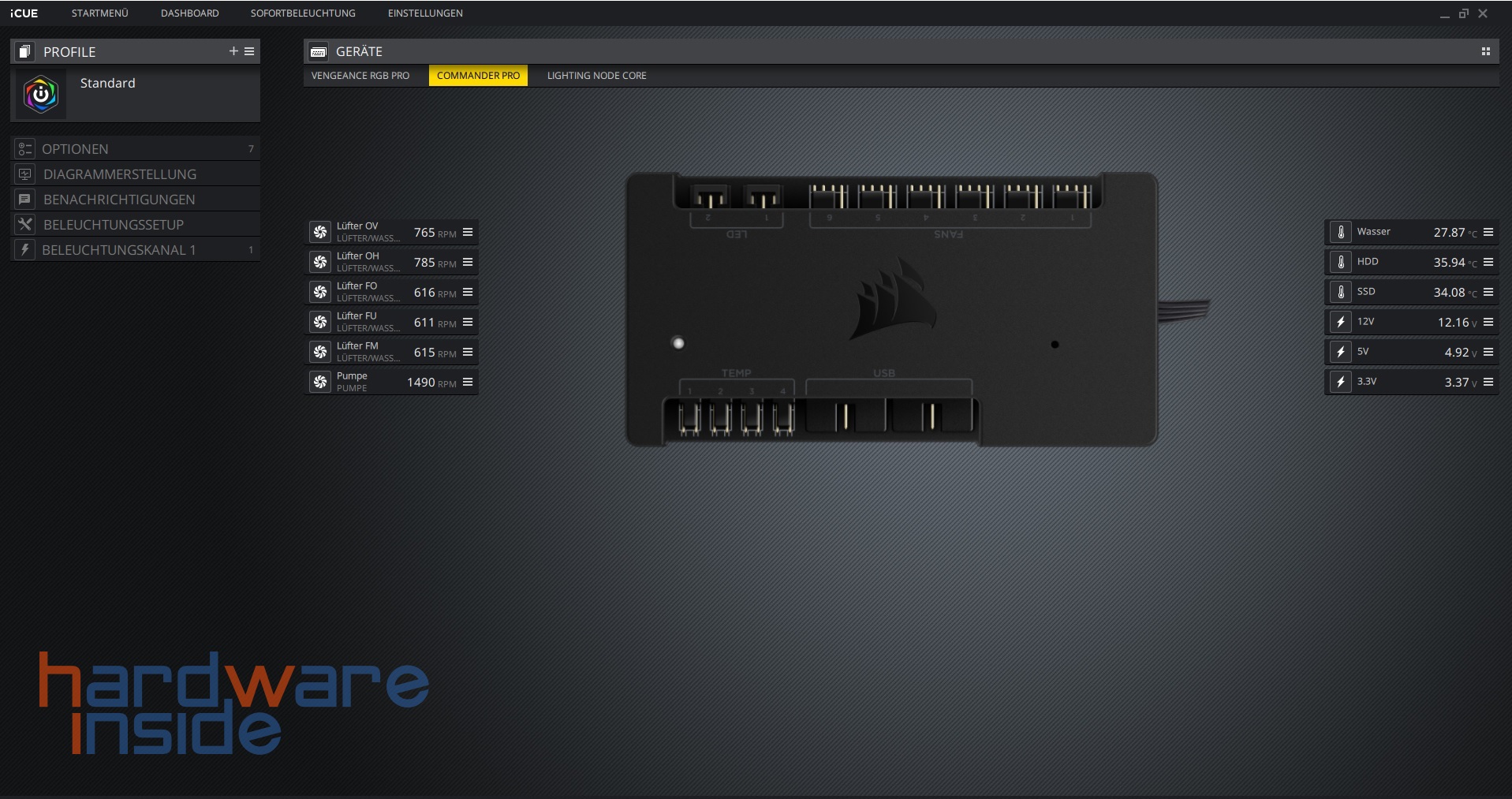Switch to the VENGEANCE RGB PRO tab

(x=360, y=76)
